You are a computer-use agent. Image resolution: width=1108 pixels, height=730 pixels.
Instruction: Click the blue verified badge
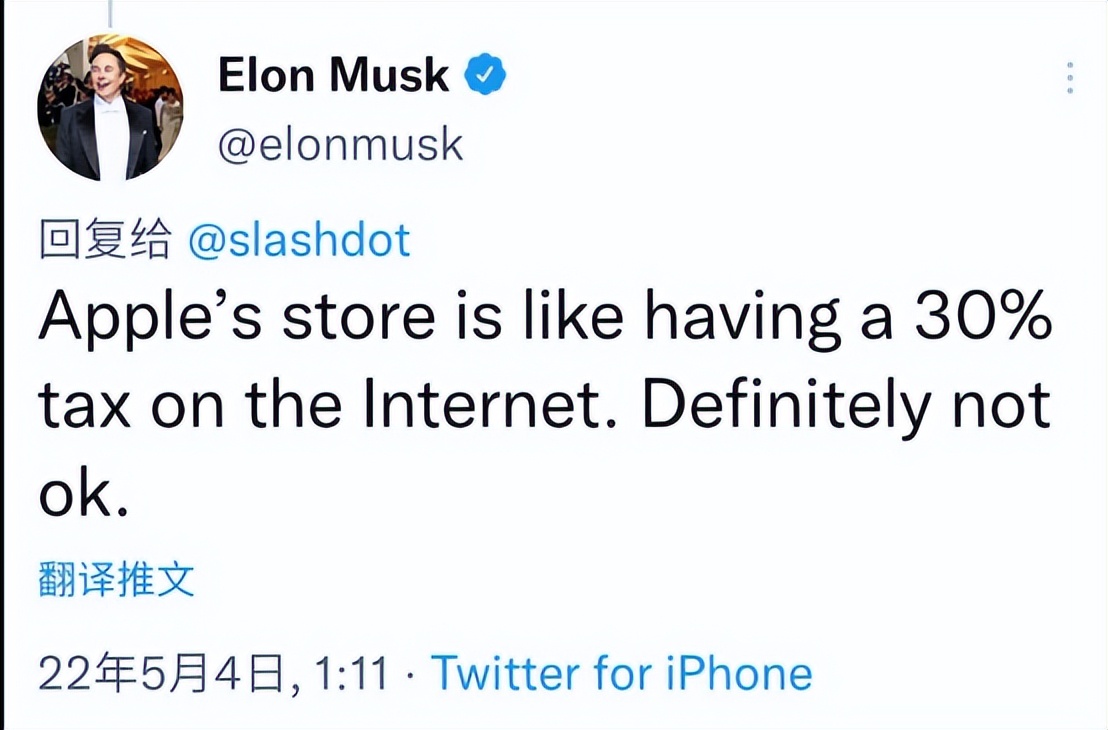pos(486,76)
